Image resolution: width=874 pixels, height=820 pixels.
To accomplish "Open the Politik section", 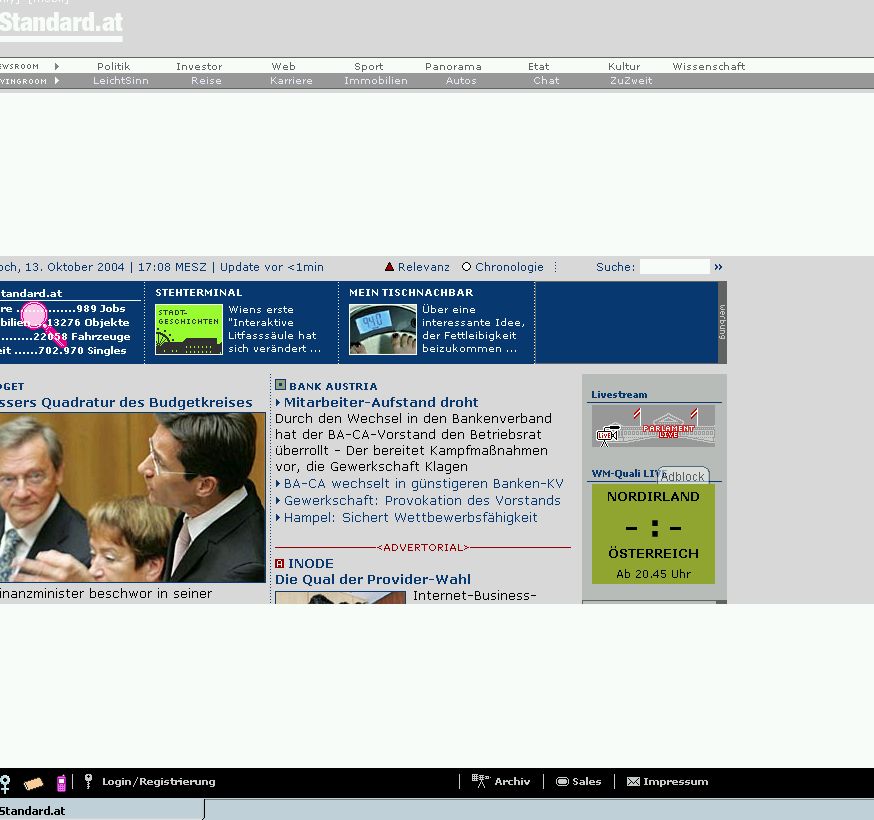I will tap(113, 66).
